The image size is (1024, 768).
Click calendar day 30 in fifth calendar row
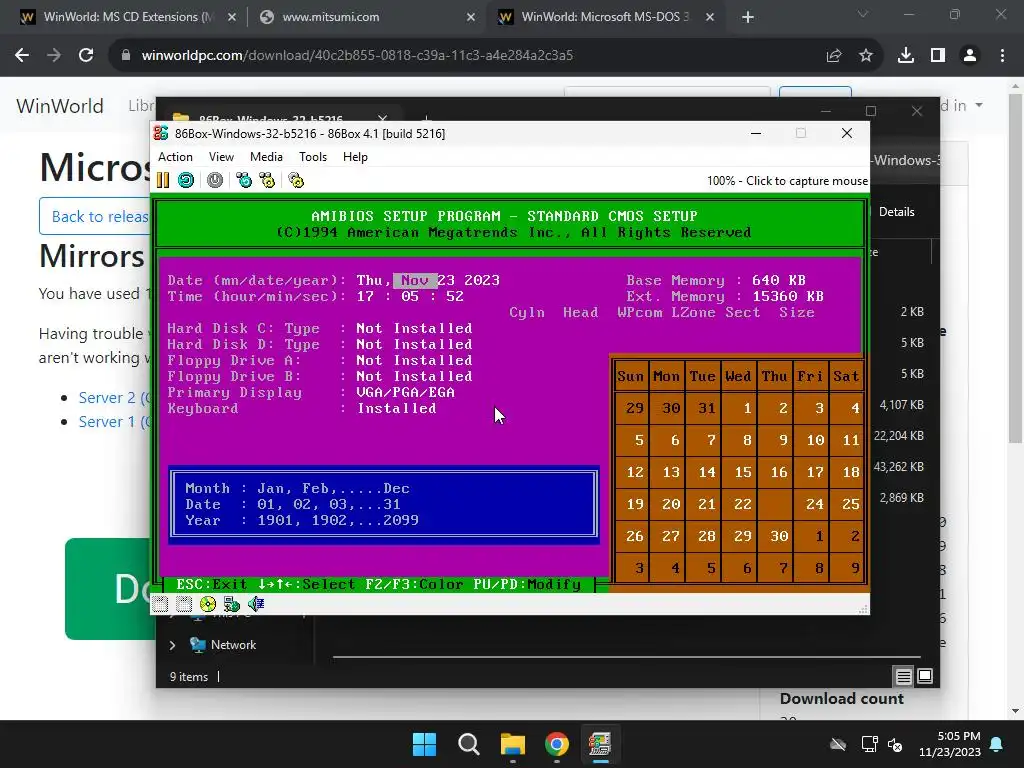click(779, 536)
